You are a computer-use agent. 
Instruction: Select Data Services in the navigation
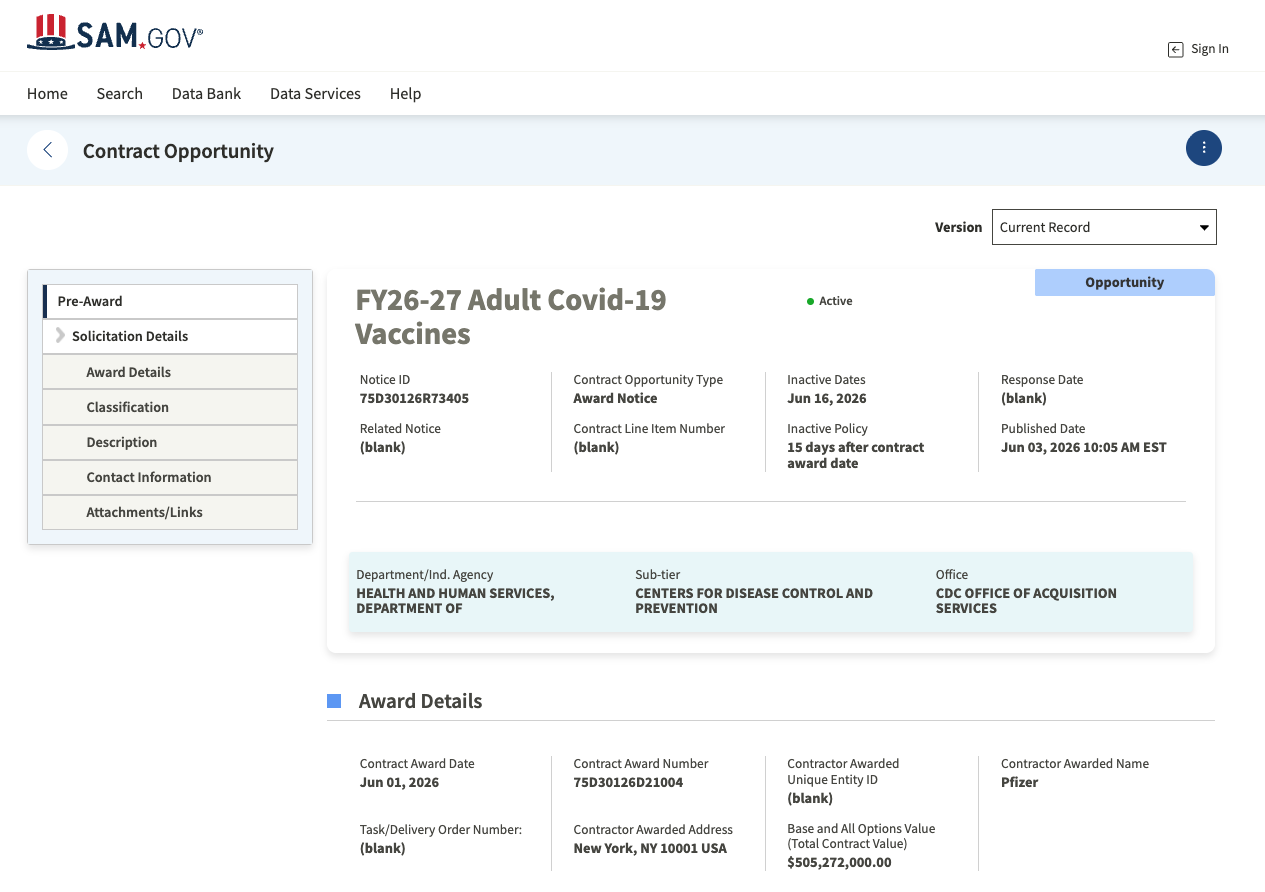point(315,93)
